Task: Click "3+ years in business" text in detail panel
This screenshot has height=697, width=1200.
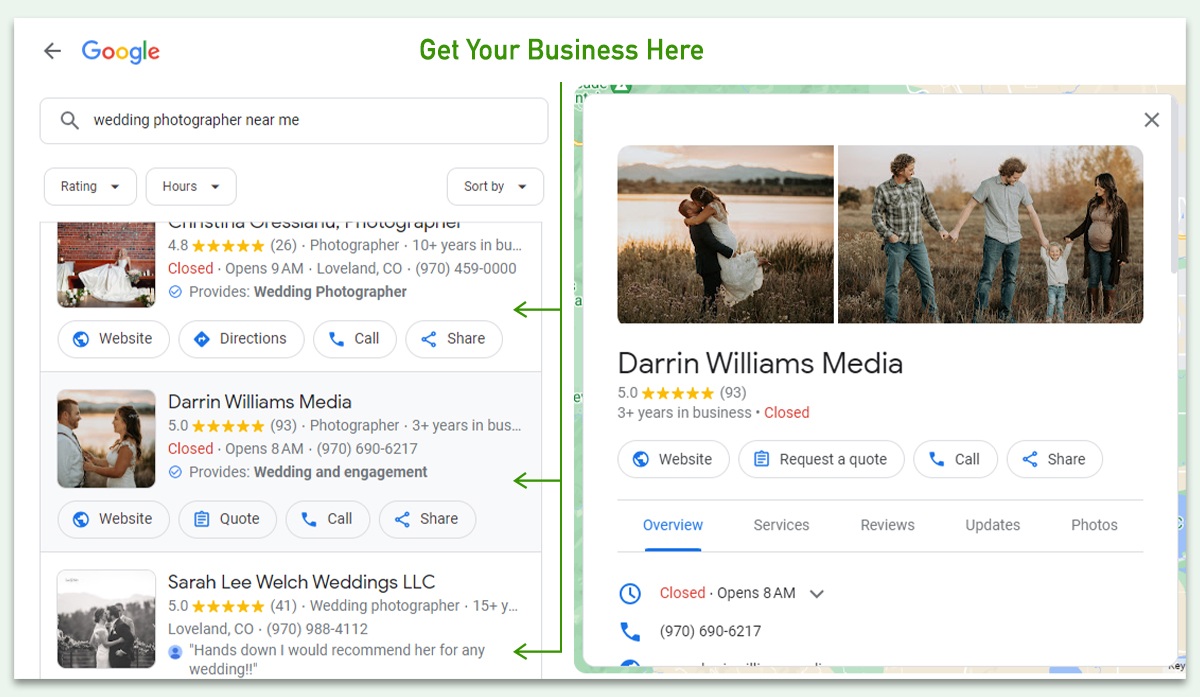Action: click(x=685, y=413)
